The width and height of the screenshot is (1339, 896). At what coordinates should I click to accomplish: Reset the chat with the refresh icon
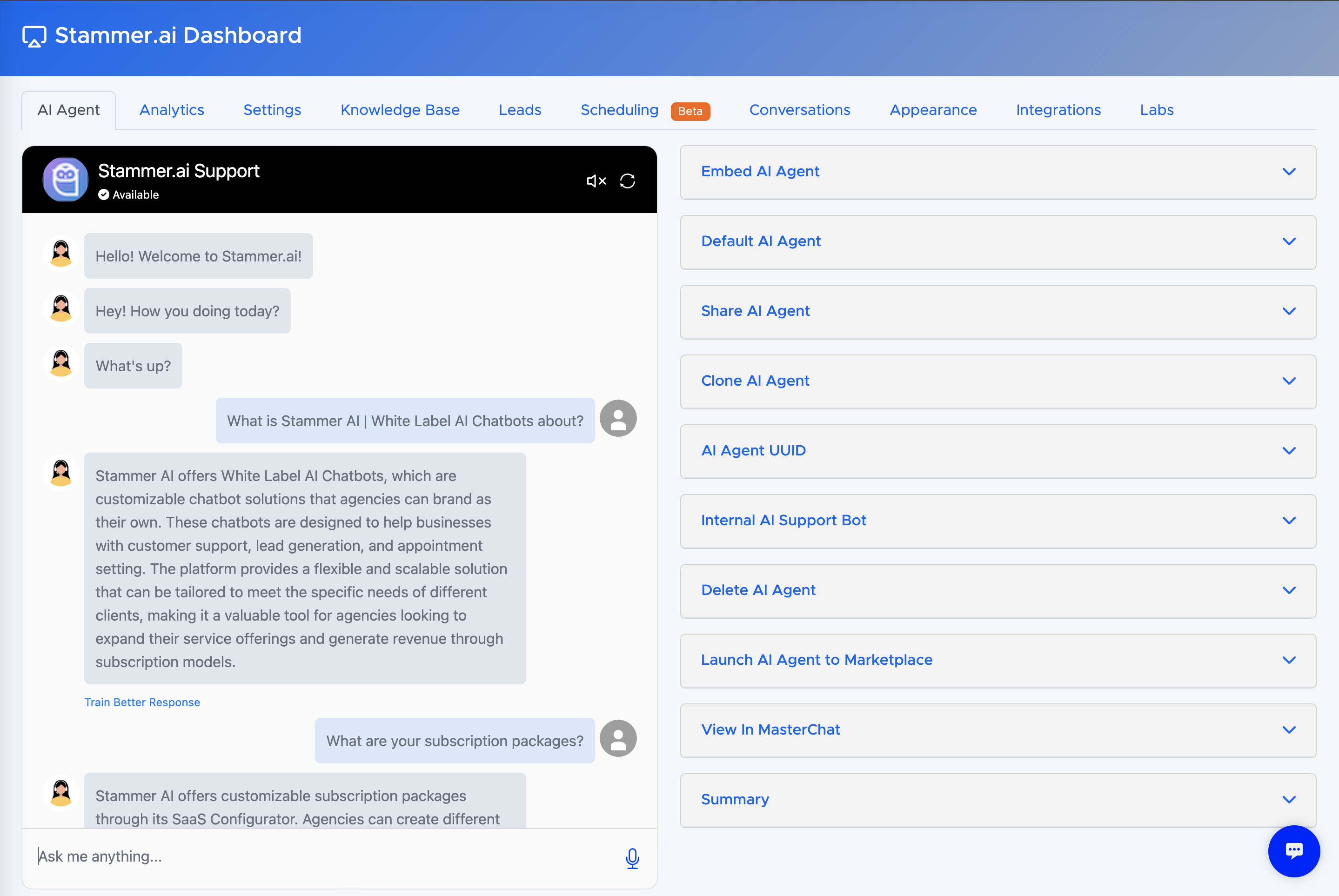[x=628, y=181]
